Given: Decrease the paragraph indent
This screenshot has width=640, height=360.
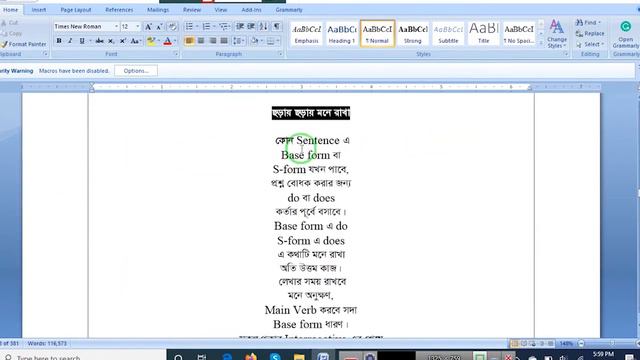Looking at the screenshot, I should 240,27.
